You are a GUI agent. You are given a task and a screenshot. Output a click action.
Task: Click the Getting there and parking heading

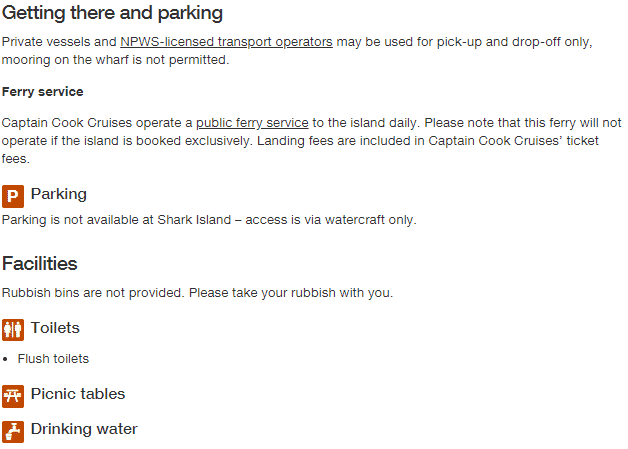point(112,13)
